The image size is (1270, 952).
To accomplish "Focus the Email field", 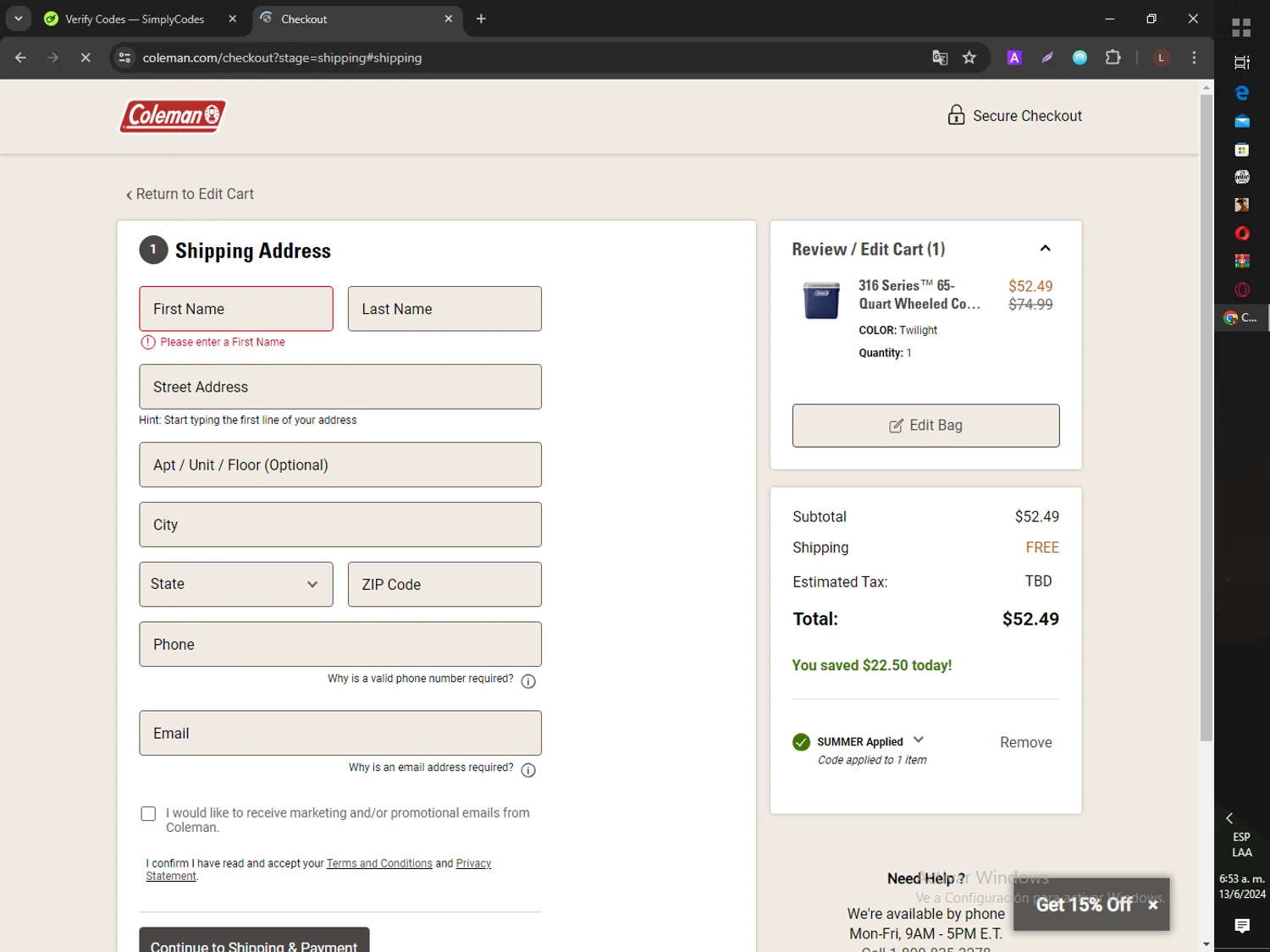I will (340, 733).
